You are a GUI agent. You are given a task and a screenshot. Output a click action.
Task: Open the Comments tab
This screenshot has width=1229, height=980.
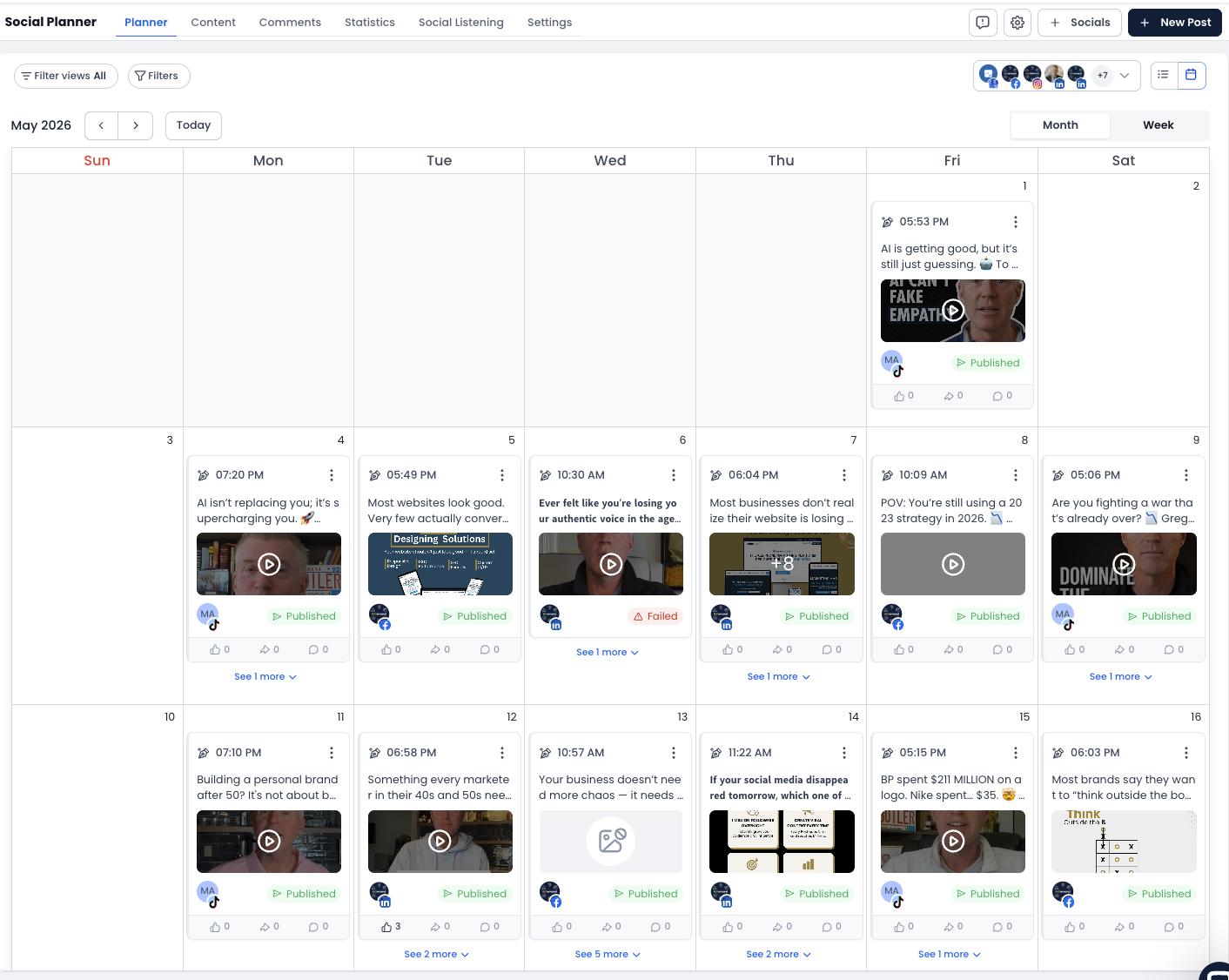click(x=290, y=23)
